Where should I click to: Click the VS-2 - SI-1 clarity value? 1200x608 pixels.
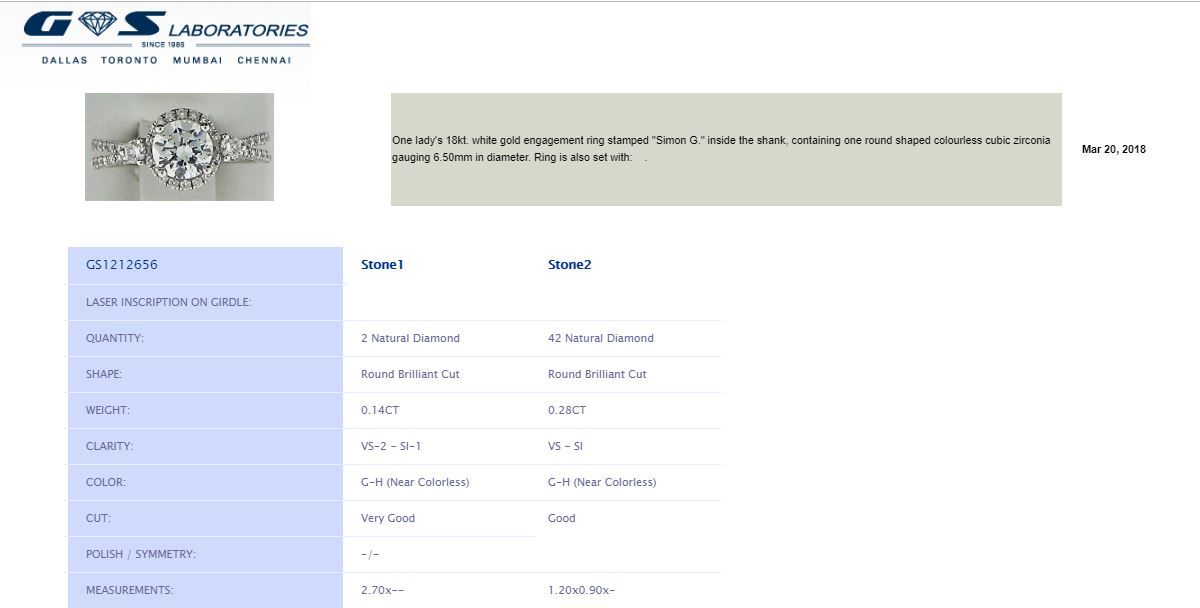click(x=397, y=446)
